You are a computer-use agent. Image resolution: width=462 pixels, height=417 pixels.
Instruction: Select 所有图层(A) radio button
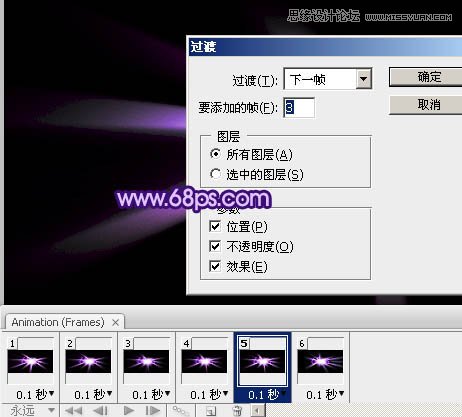[215, 154]
